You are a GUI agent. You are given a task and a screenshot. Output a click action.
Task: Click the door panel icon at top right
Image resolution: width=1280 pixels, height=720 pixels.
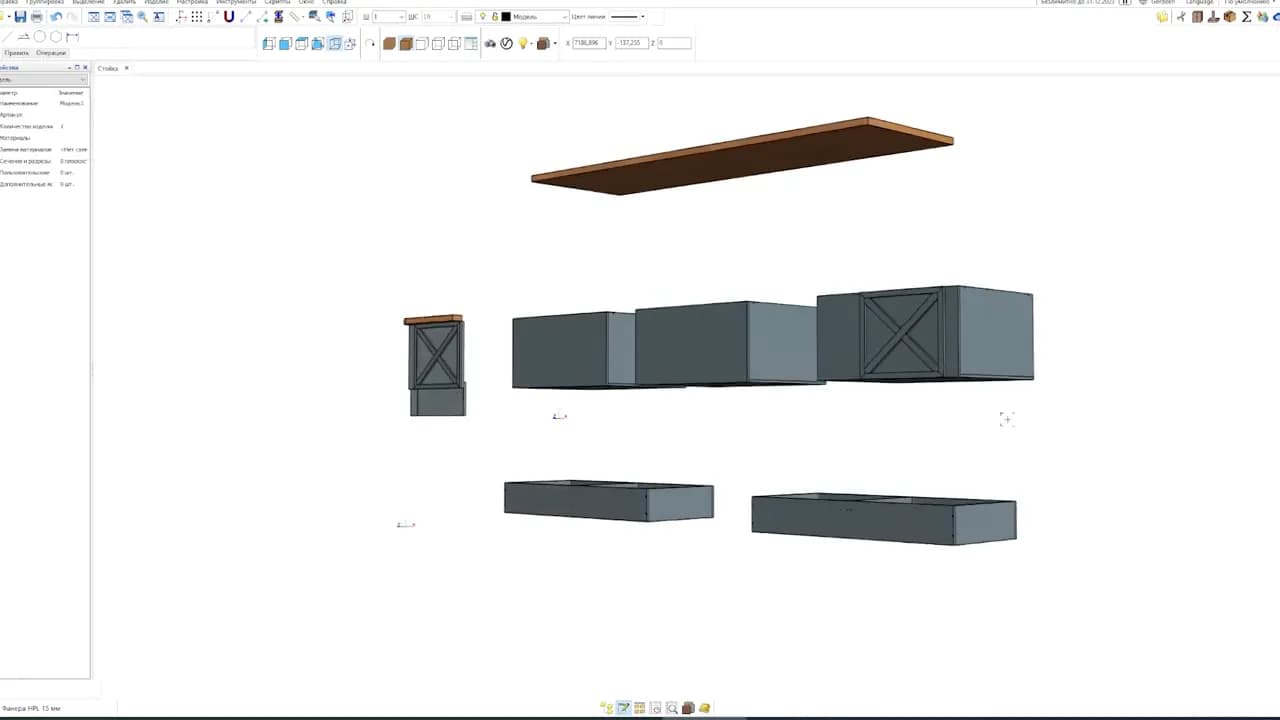pyautogui.click(x=1197, y=17)
